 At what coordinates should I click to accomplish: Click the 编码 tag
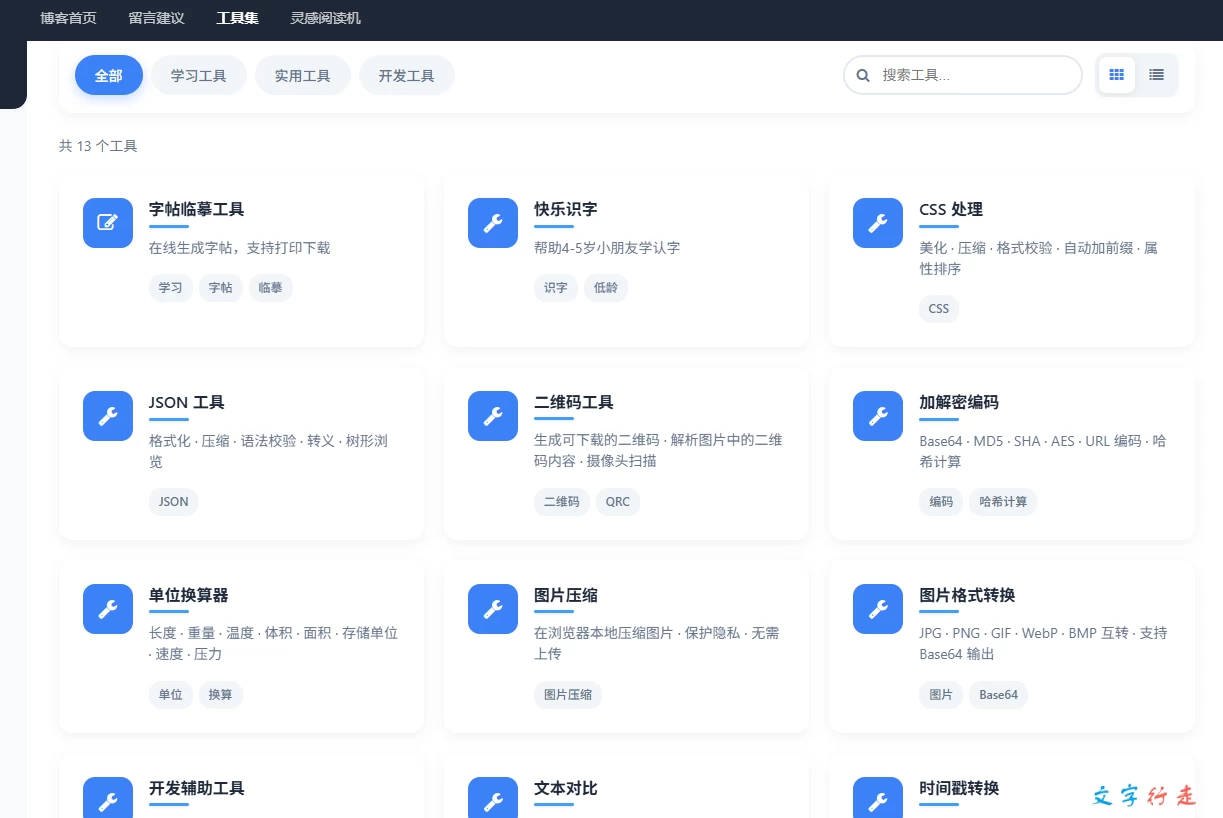(941, 502)
